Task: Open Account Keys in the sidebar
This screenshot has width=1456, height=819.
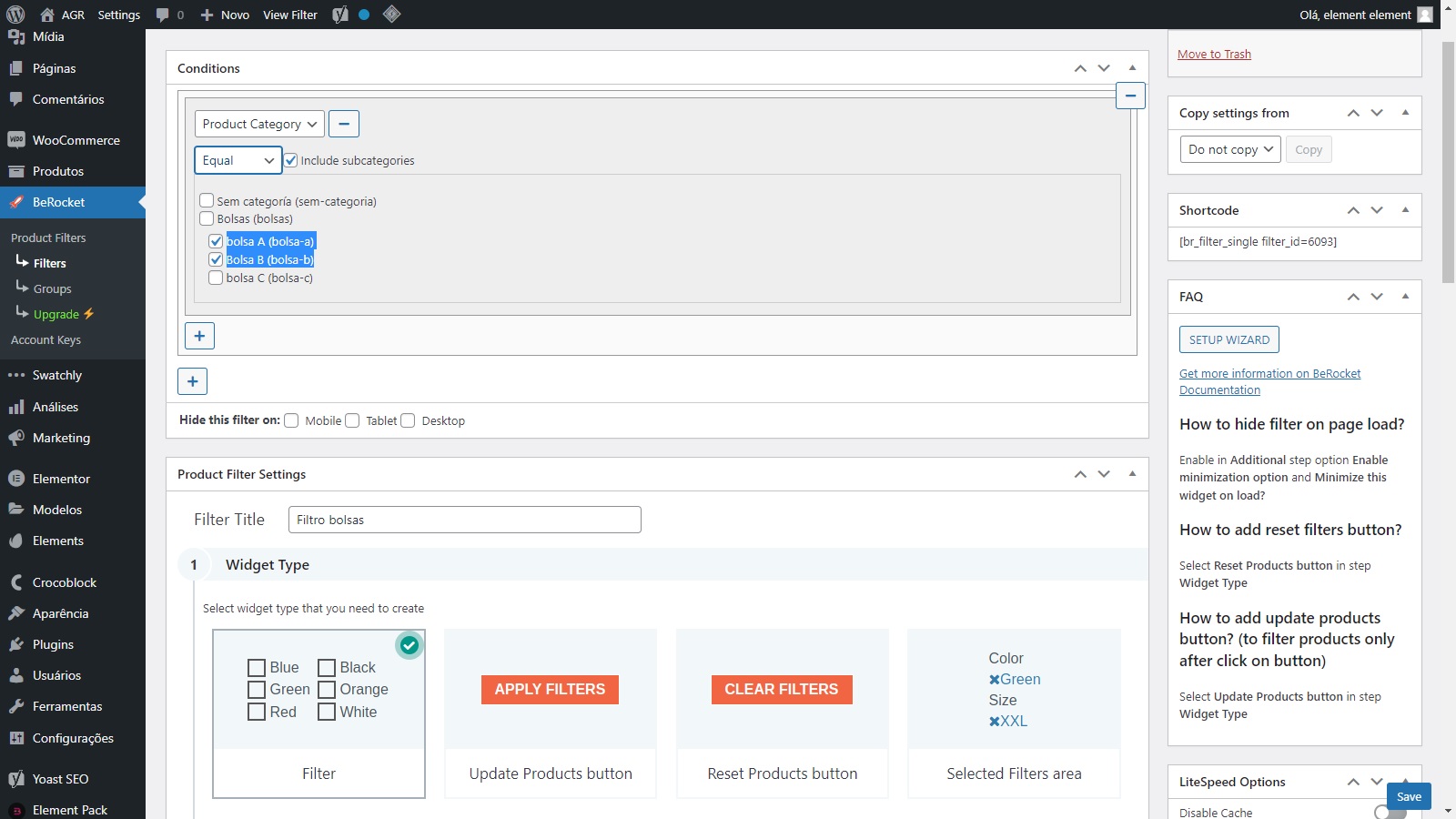Action: click(45, 339)
